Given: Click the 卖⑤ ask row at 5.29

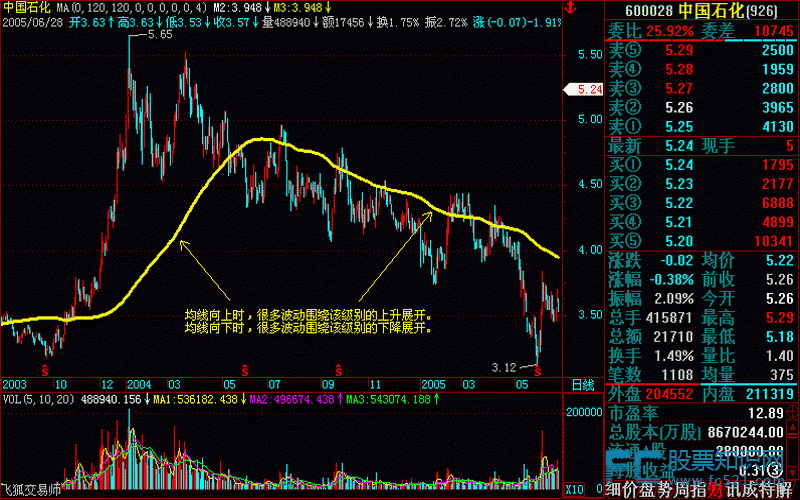Looking at the screenshot, I should pos(702,50).
